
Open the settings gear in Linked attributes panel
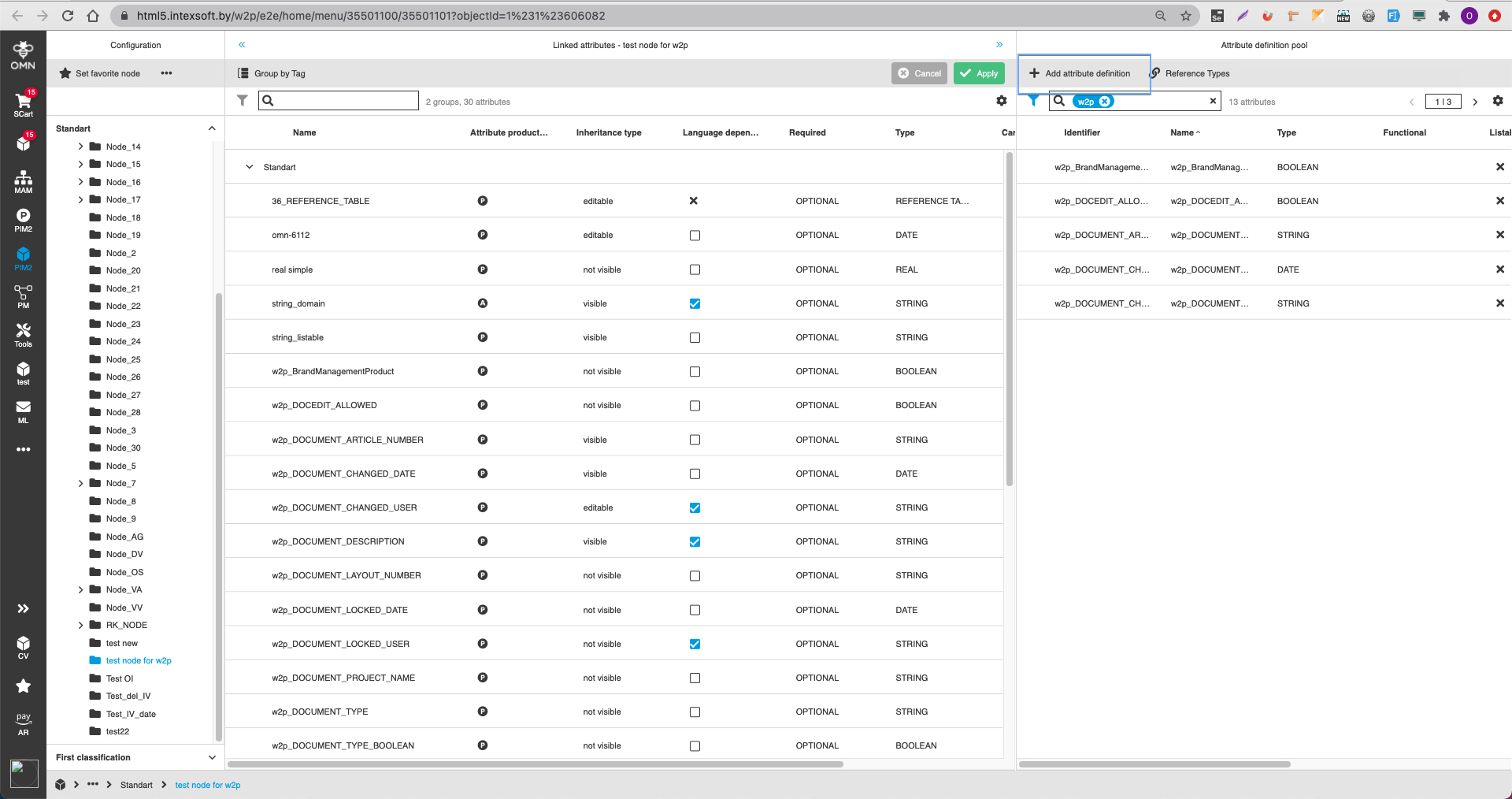point(1002,101)
